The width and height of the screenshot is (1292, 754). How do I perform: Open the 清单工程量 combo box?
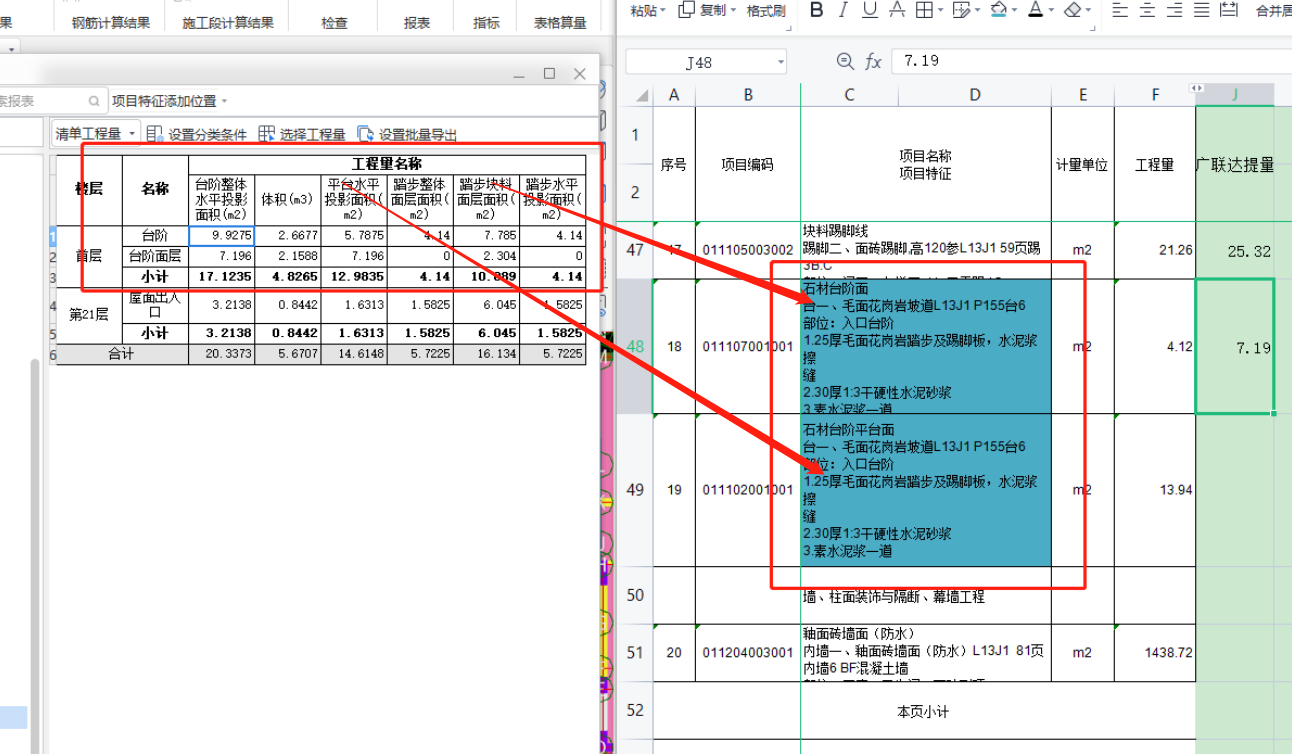click(96, 134)
